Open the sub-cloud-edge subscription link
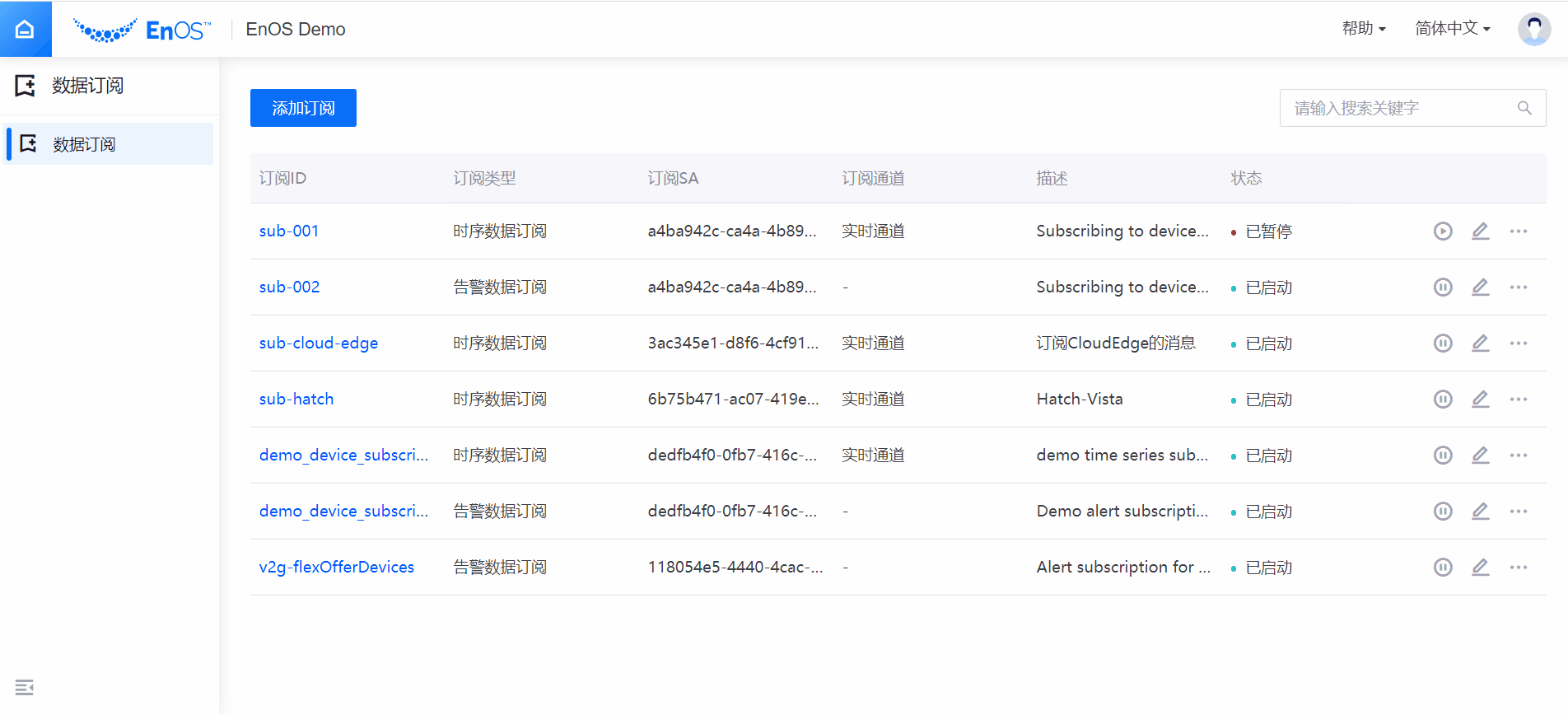1568x715 pixels. (318, 343)
